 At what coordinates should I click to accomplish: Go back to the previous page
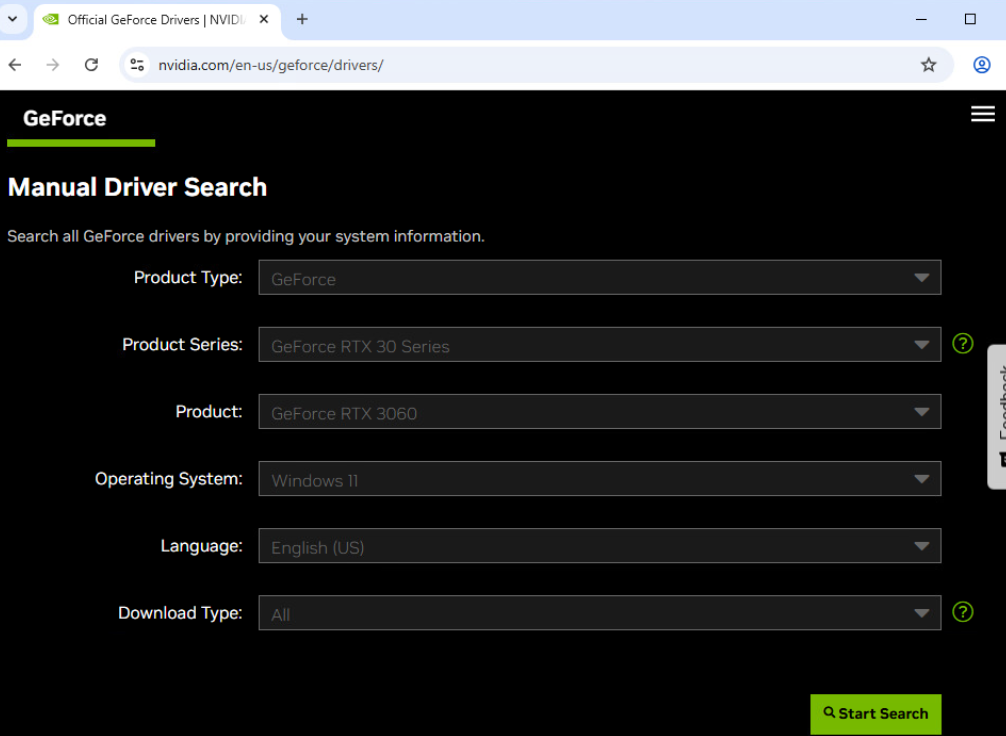tap(15, 65)
